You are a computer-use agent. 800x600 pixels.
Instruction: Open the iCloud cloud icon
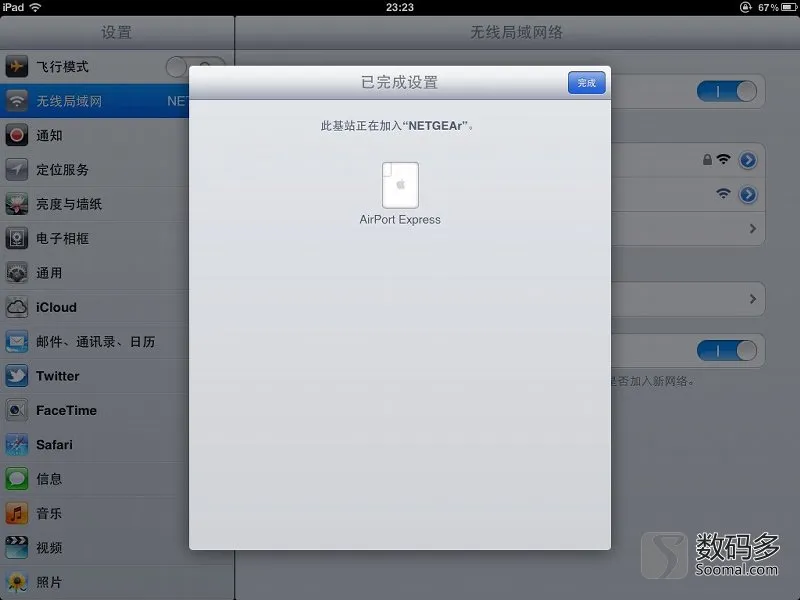16,307
